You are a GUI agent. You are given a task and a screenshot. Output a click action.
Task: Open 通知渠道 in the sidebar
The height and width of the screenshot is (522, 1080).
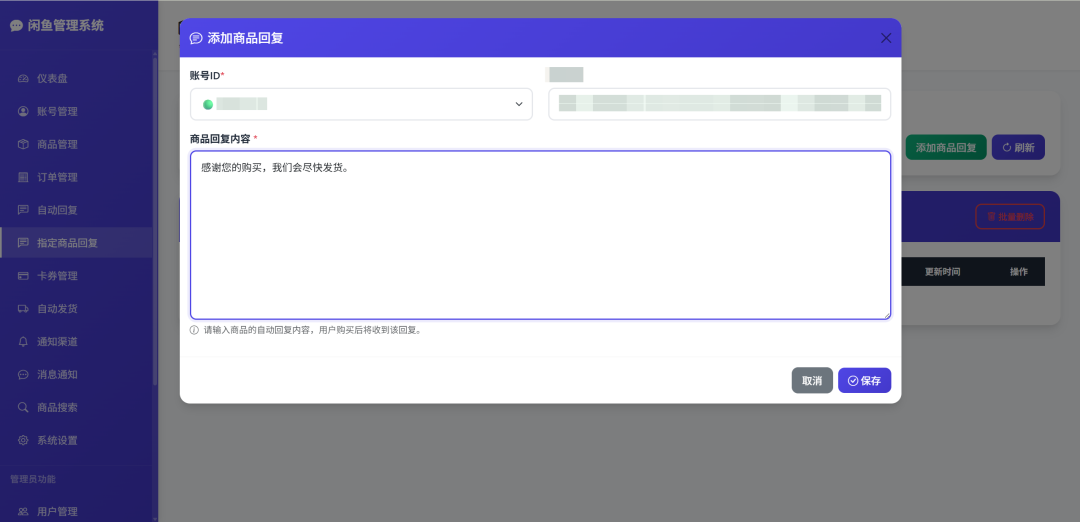click(76, 342)
